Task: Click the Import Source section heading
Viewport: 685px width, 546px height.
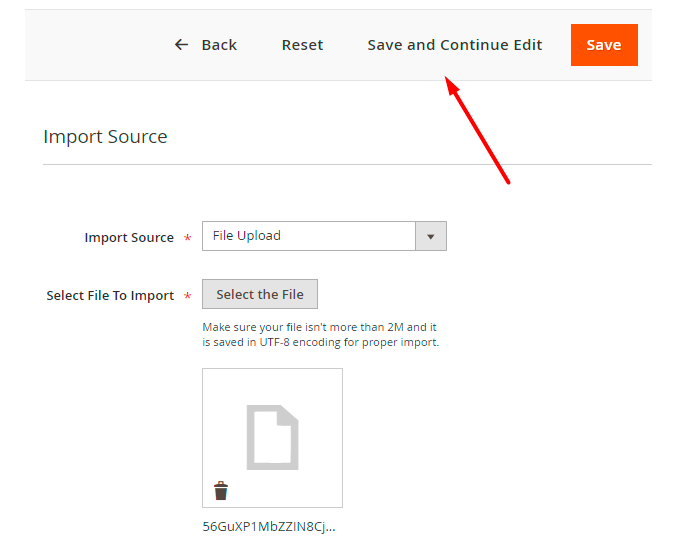Action: click(x=105, y=137)
